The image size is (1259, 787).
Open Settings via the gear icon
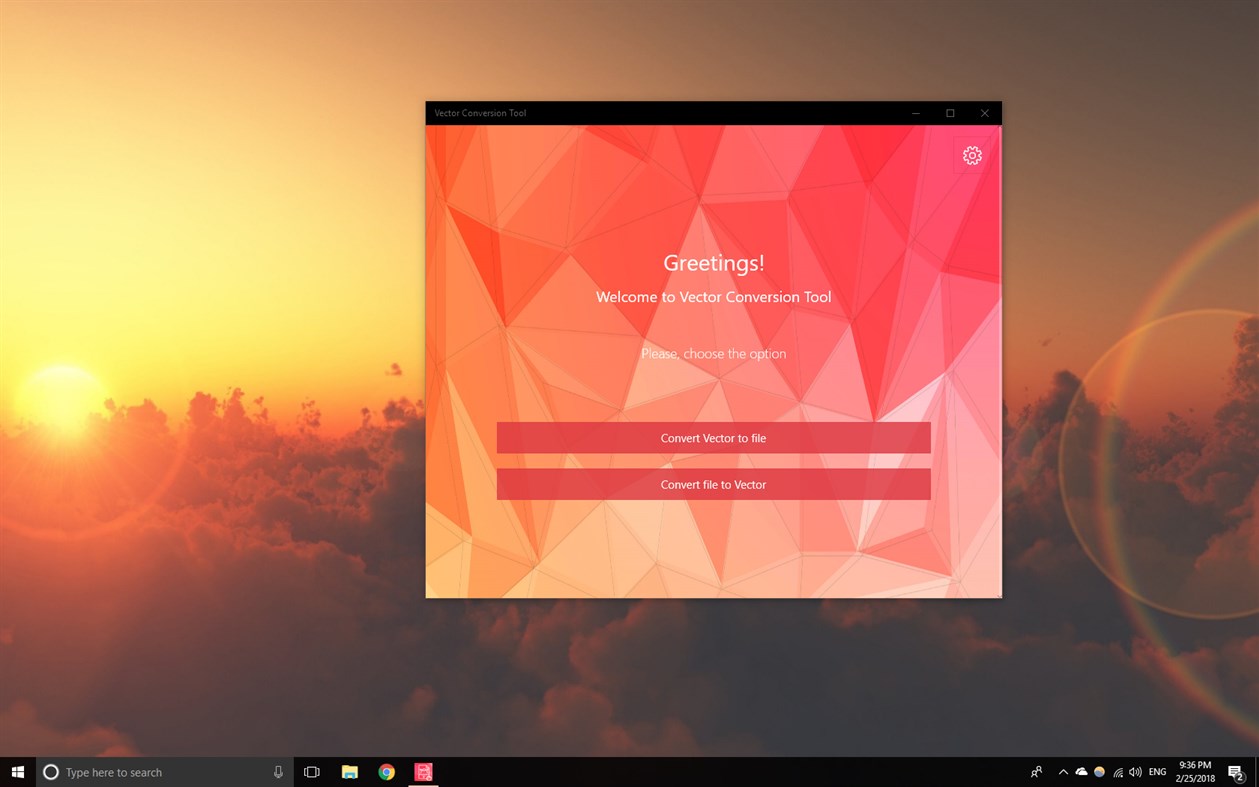(x=971, y=156)
